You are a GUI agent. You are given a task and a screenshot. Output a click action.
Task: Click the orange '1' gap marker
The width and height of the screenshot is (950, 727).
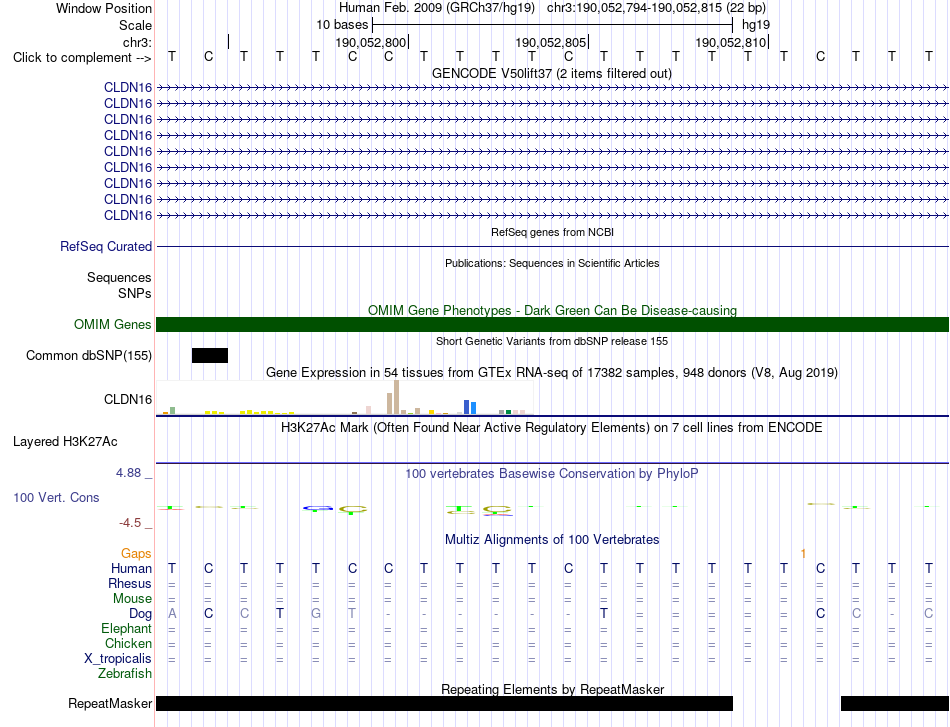[x=803, y=554]
